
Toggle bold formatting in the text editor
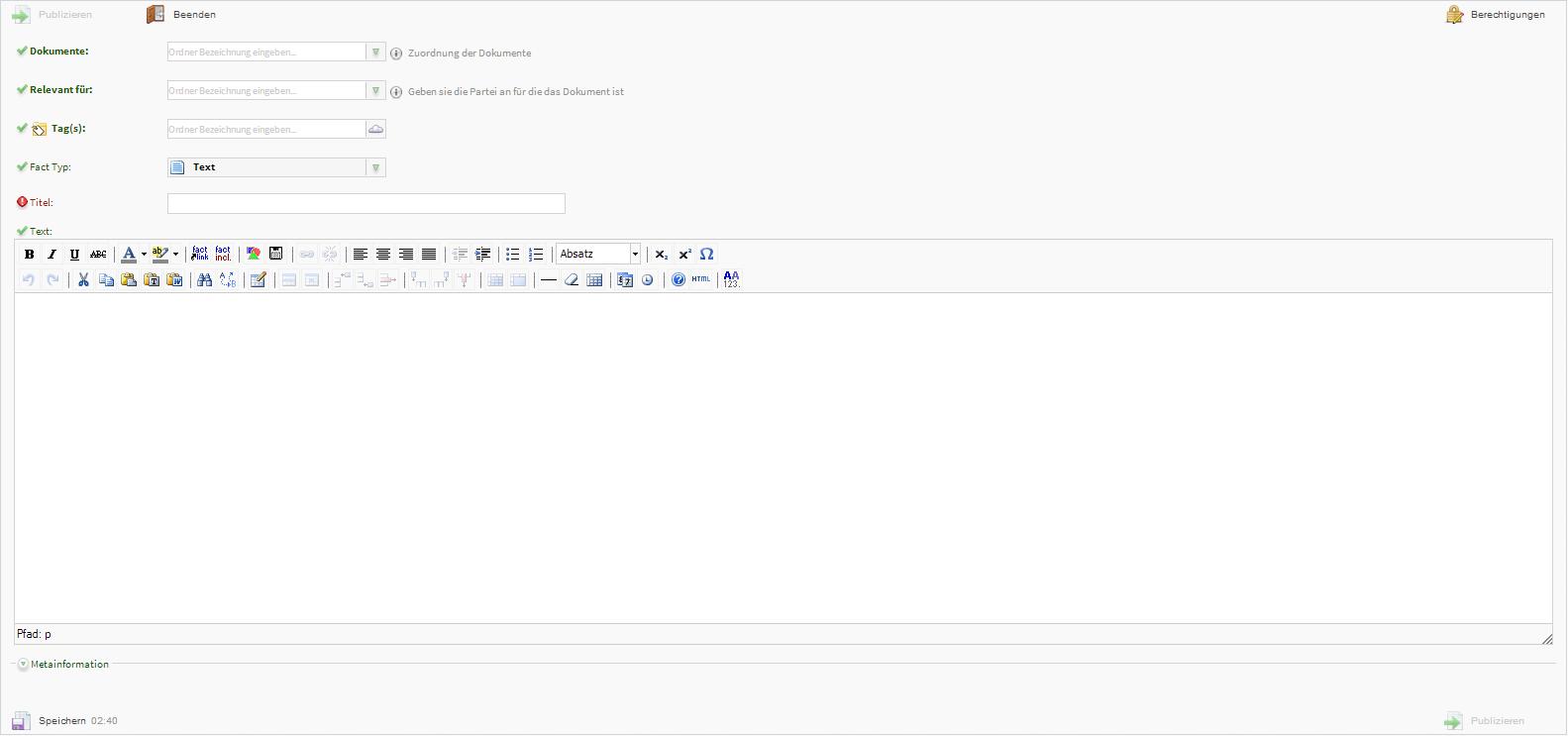29,255
